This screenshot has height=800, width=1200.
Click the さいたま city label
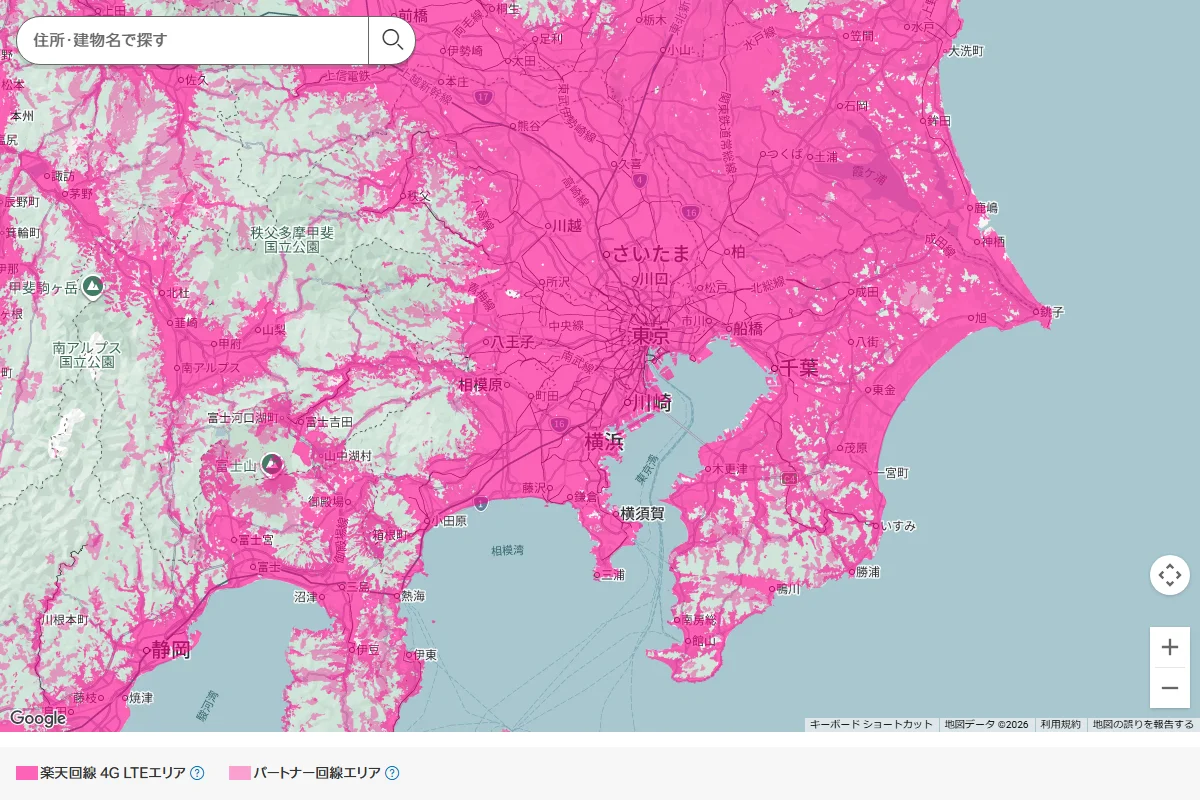tap(651, 253)
